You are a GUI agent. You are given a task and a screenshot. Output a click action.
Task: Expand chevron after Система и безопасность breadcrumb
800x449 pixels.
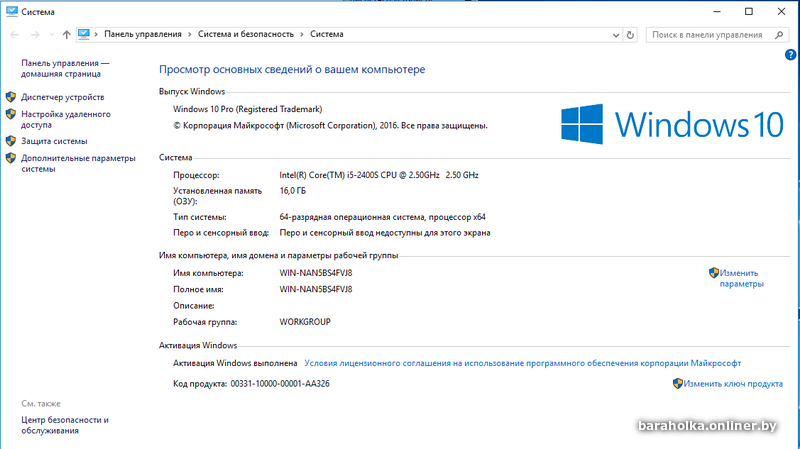[302, 34]
